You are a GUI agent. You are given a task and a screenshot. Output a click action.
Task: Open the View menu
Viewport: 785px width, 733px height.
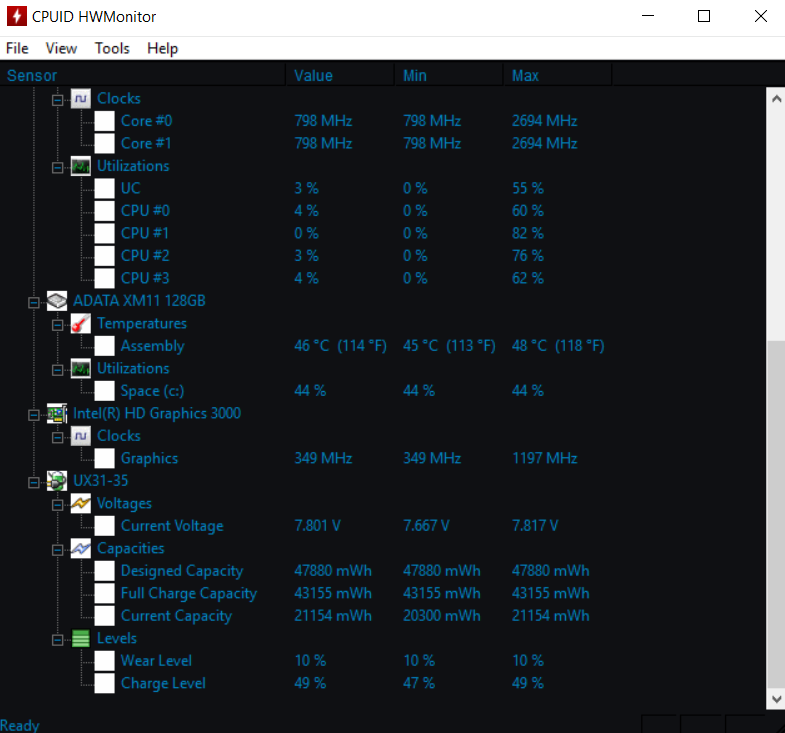coord(61,49)
